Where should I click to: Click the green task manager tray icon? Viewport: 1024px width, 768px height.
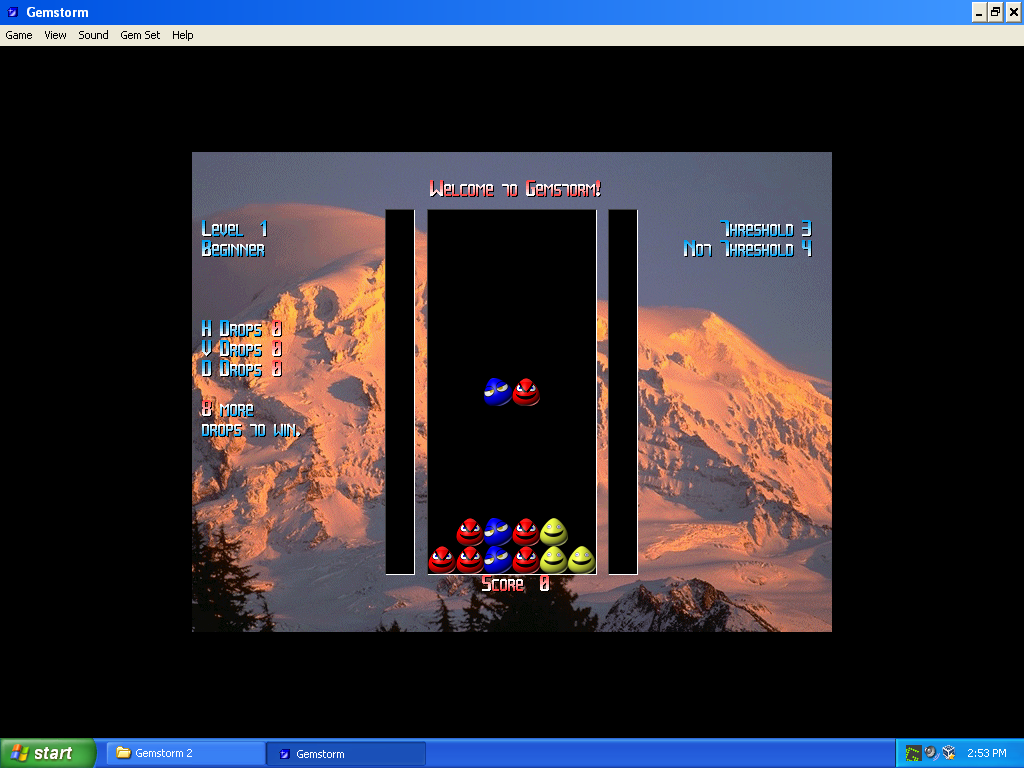[913, 753]
